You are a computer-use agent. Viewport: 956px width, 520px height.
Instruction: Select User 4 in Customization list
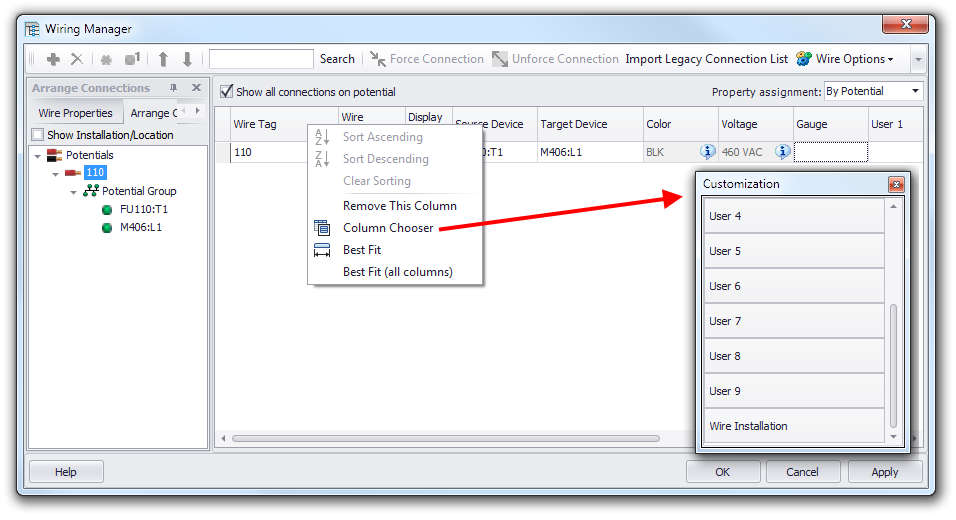coord(793,216)
